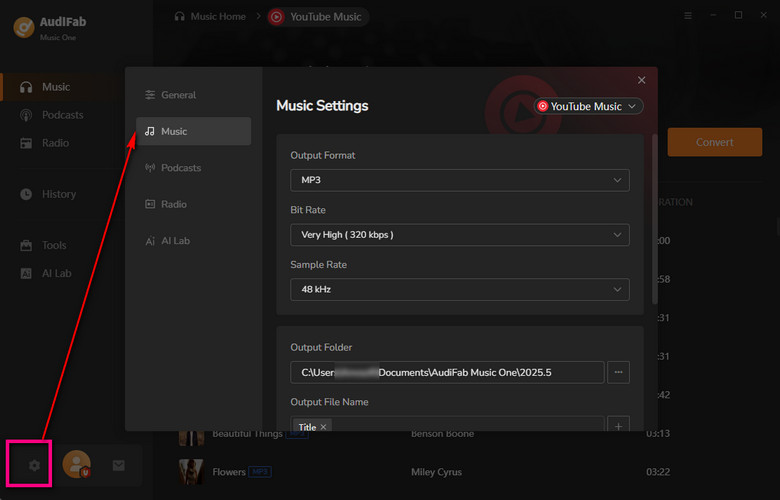This screenshot has height=500, width=780.
Task: Click the Output Folder path field
Action: point(447,373)
